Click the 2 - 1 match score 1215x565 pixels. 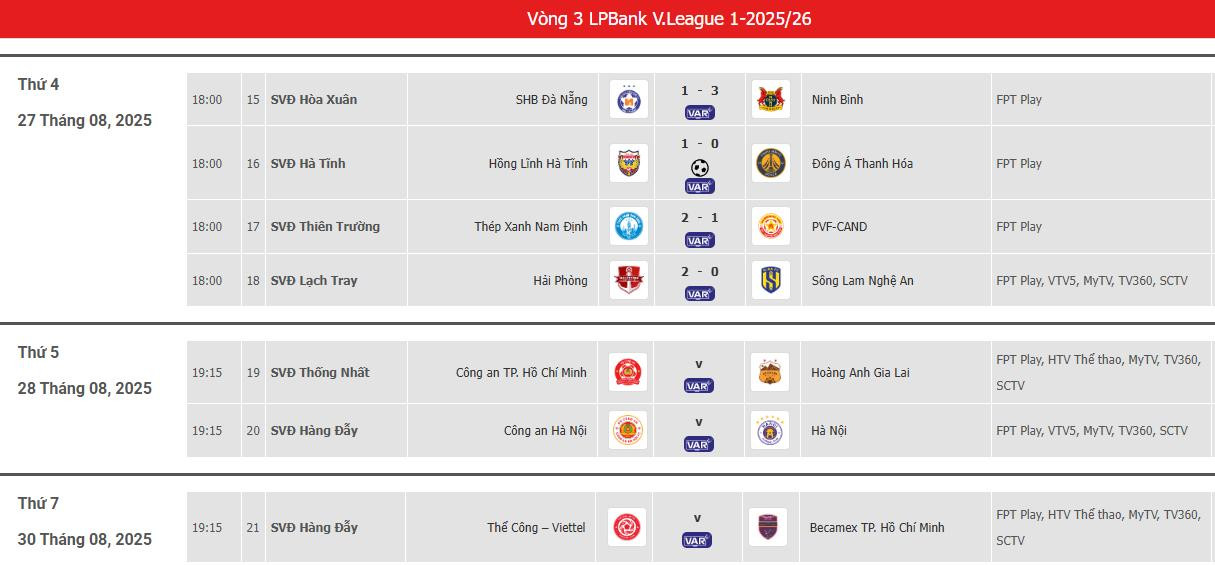(699, 218)
